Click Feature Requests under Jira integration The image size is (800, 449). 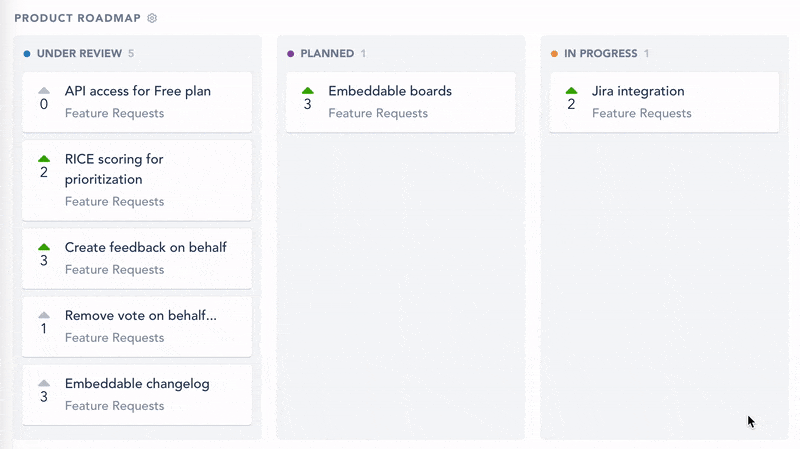(641, 113)
